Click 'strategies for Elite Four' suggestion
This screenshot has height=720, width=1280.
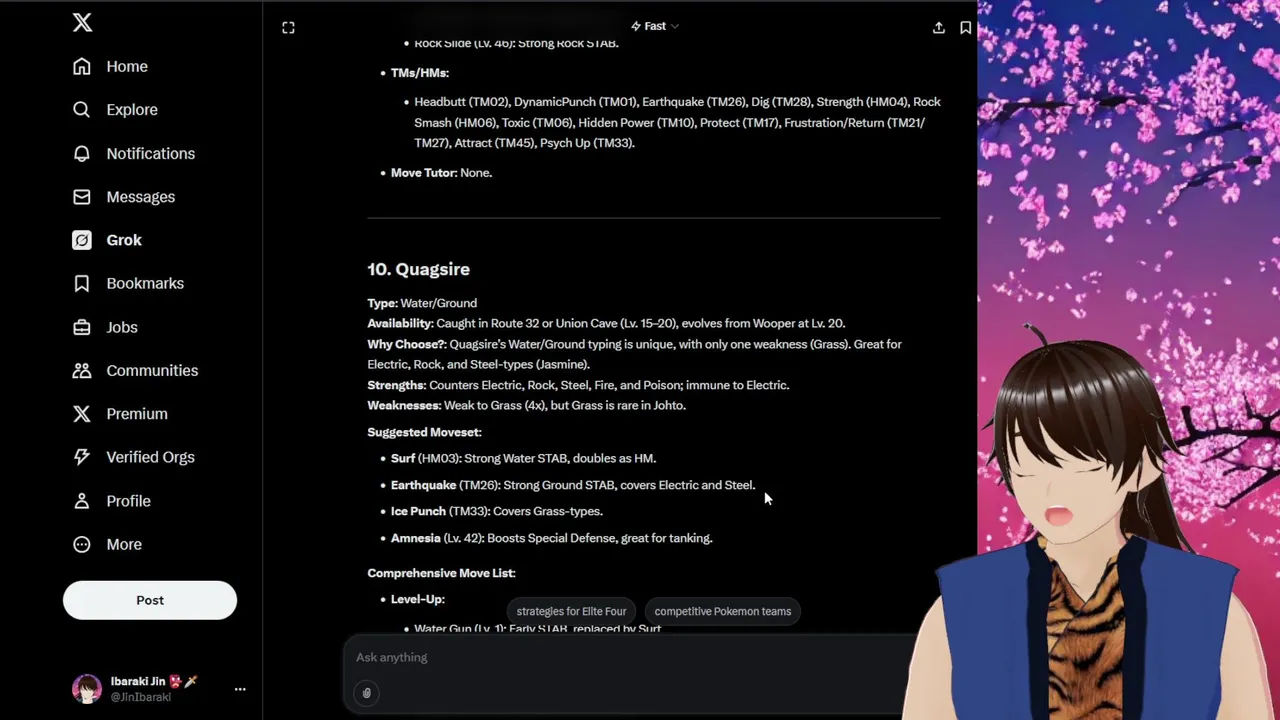point(571,611)
